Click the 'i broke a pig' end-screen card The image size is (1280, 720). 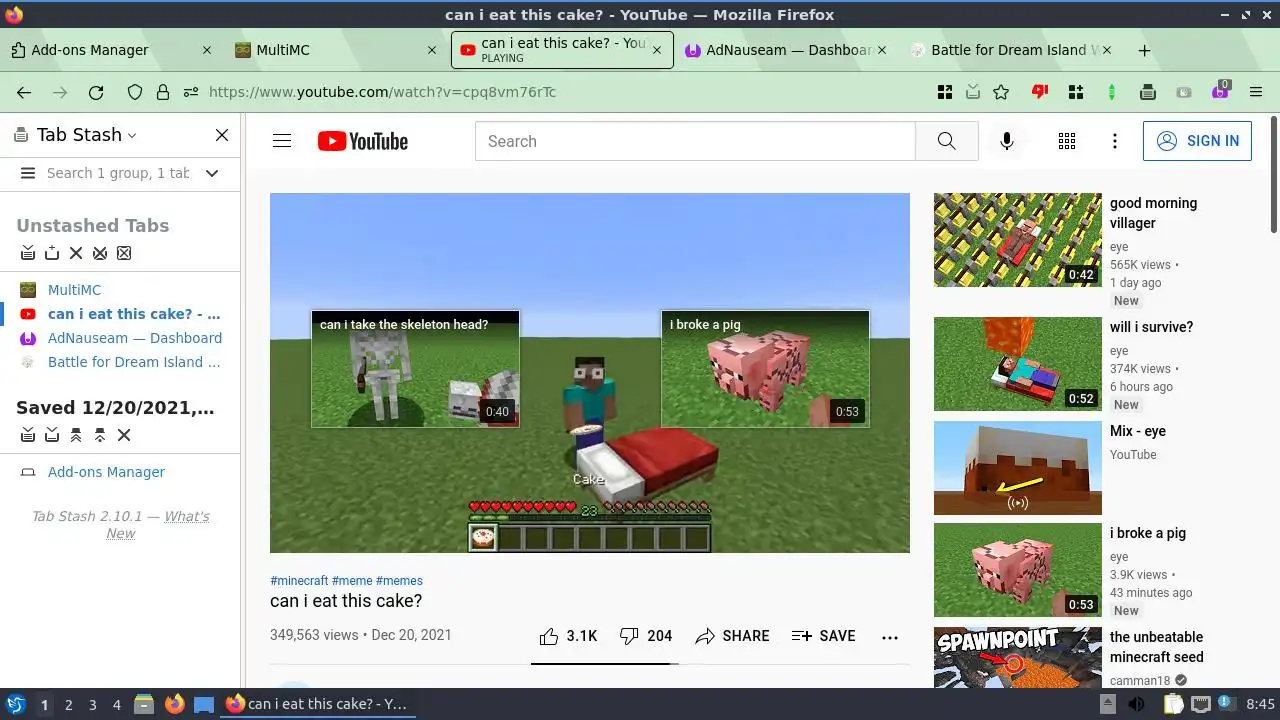[x=765, y=369]
